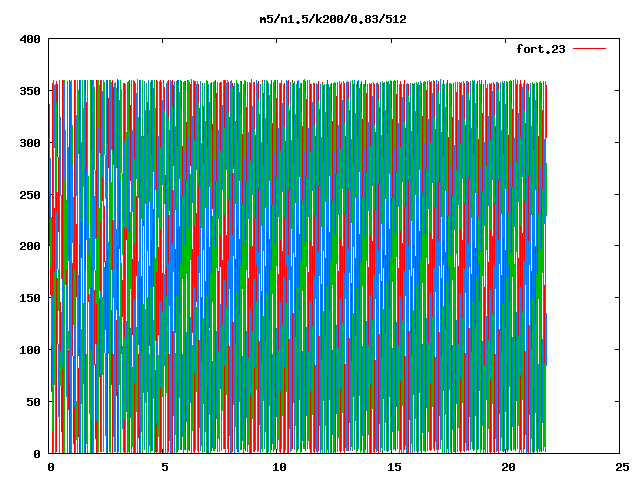This screenshot has width=640, height=480.
Task: Click the red legend line sample
Action: click(x=589, y=49)
